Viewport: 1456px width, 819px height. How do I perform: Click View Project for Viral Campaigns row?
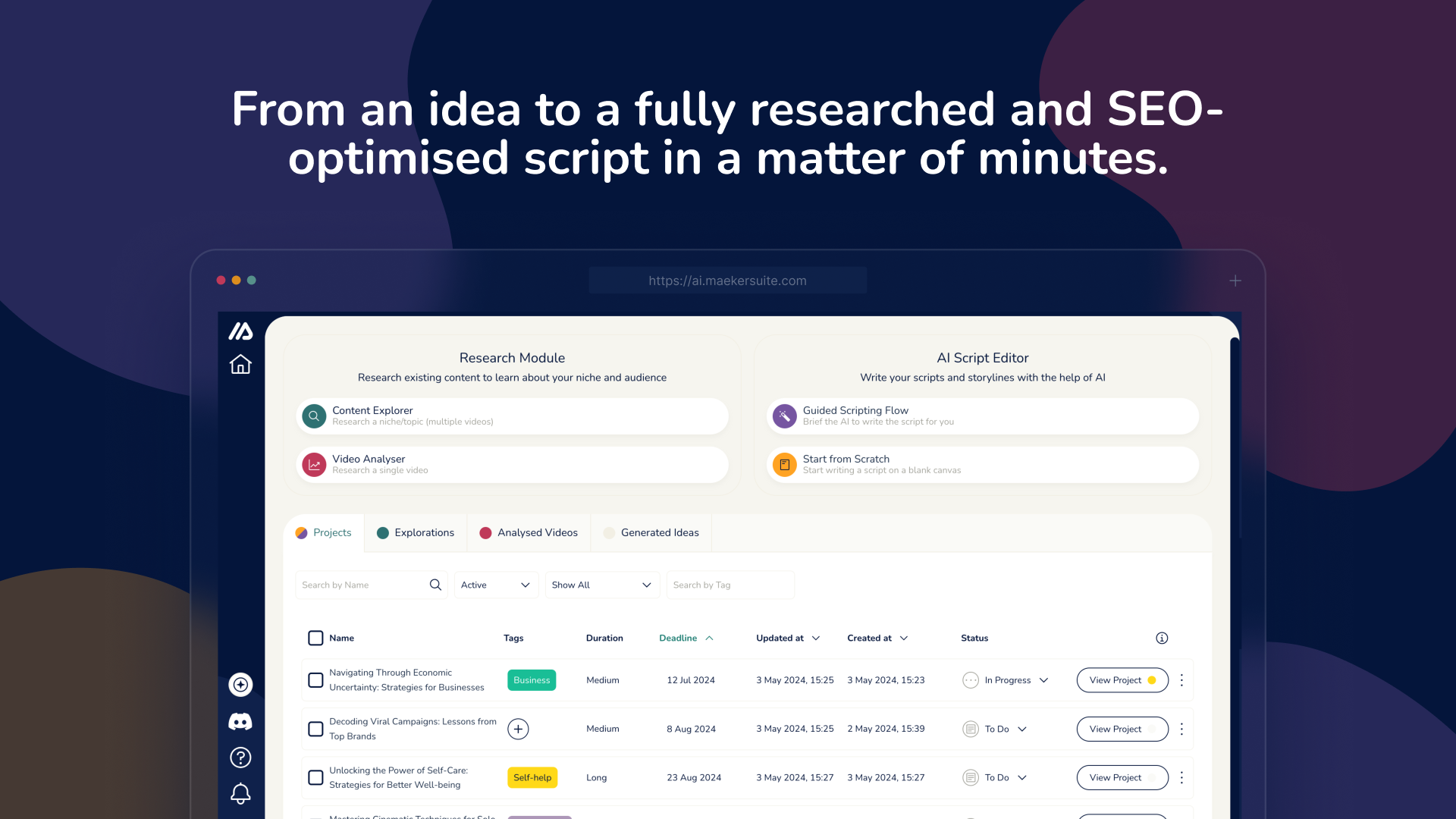coord(1117,728)
